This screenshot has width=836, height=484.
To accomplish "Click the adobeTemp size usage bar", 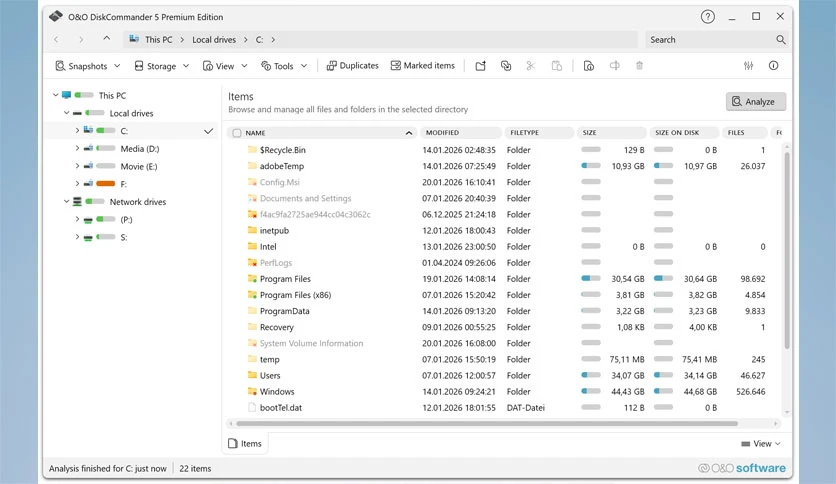I will tap(591, 166).
